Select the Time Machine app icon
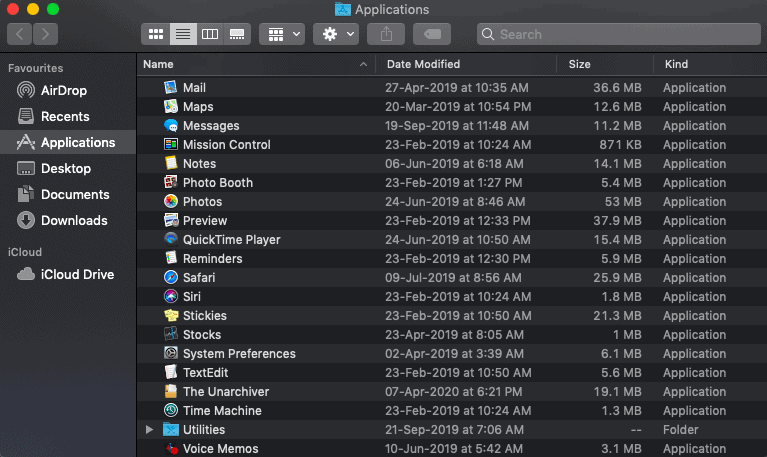Viewport: 767px width, 457px height. (171, 411)
